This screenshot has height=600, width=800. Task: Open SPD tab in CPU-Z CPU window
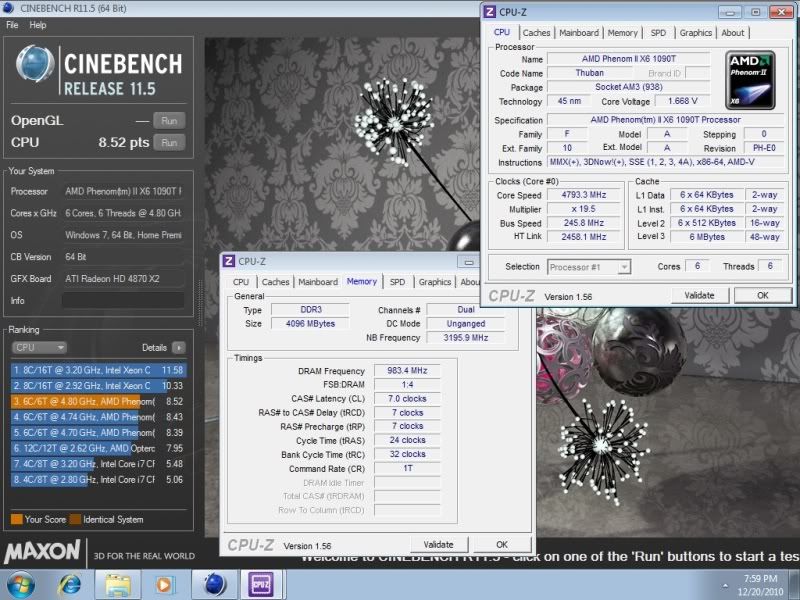tap(658, 33)
